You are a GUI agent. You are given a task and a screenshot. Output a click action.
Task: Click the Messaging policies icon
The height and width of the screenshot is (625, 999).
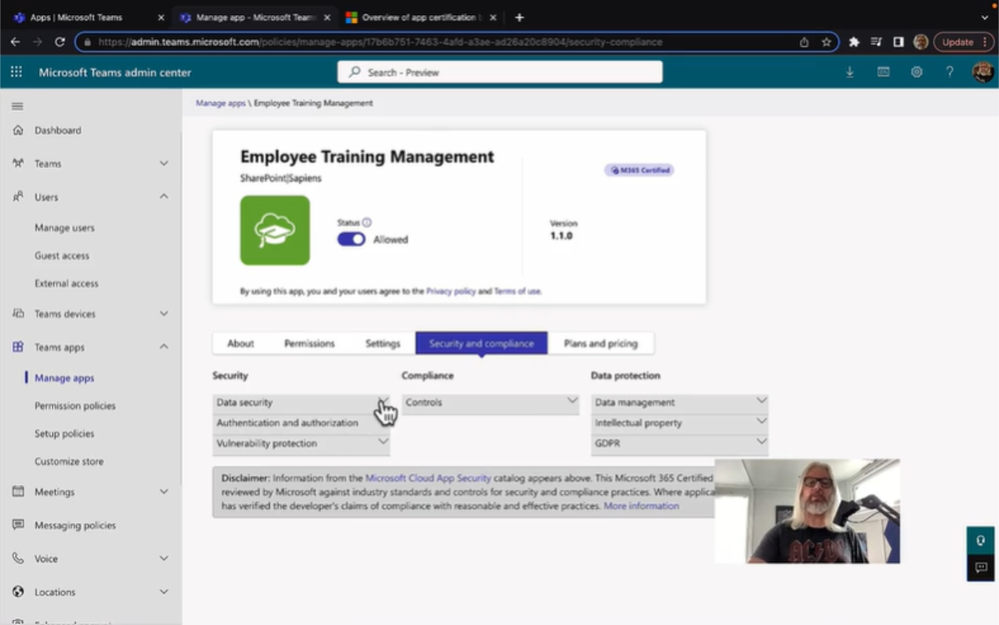[18, 524]
